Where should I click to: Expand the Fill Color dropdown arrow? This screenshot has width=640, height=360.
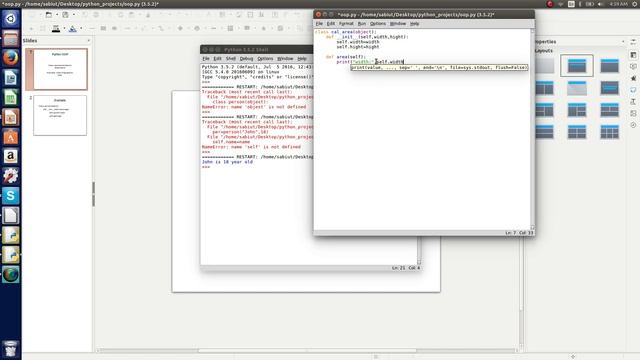[x=81, y=29]
